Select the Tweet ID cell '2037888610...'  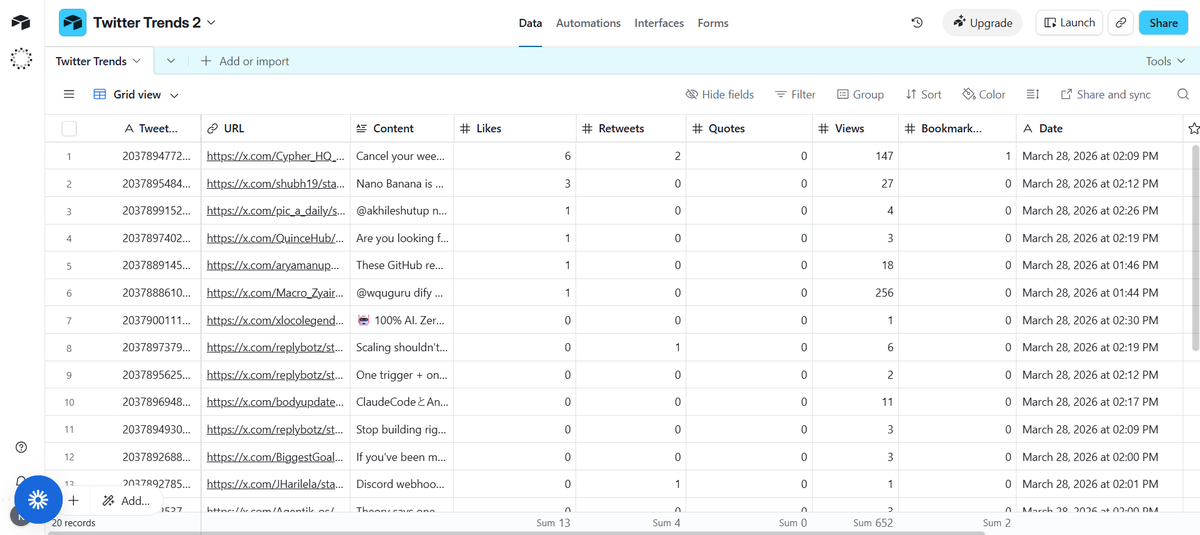[x=155, y=293]
